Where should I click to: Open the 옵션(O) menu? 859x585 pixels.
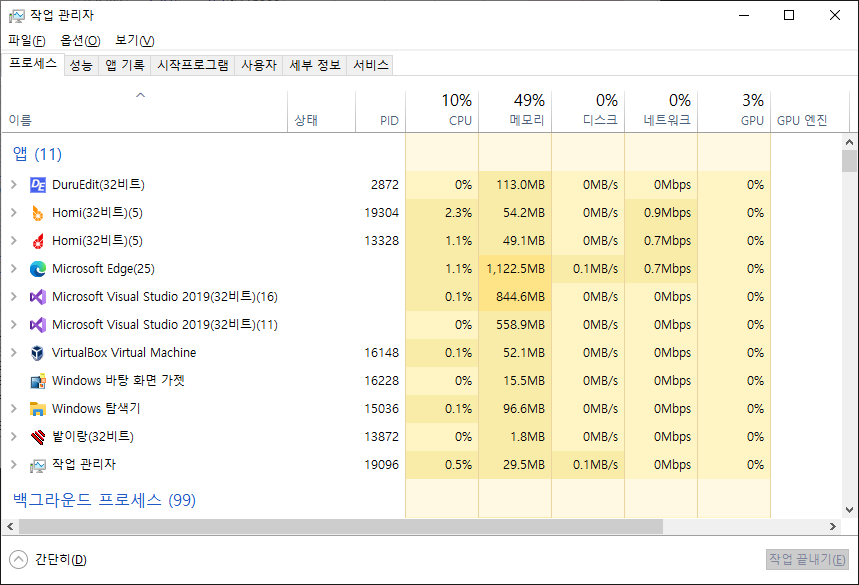pos(81,41)
